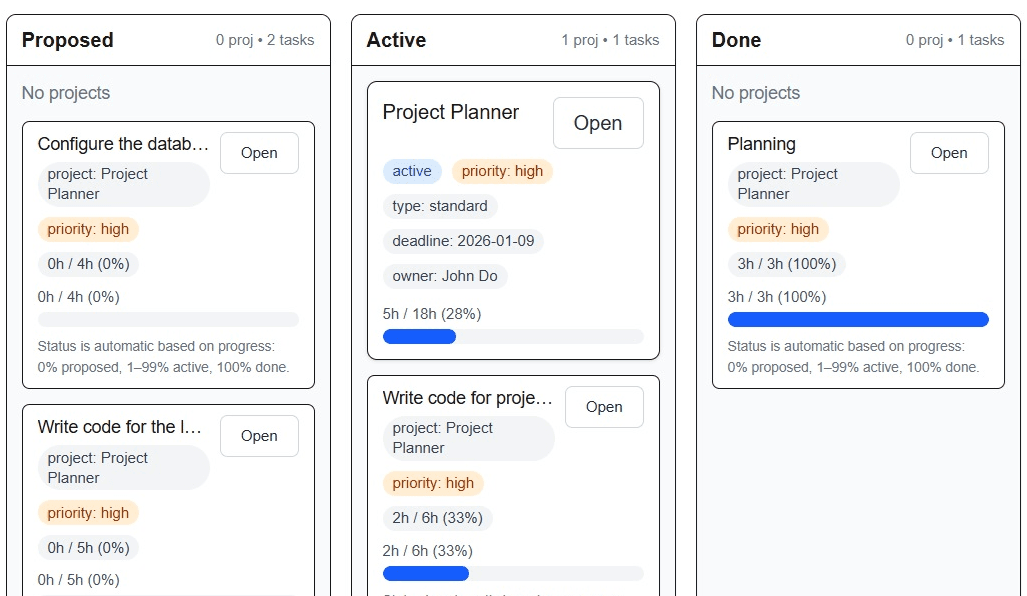Click the project: Project Planner chip on Planning card
The height and width of the screenshot is (596, 1027).
point(813,184)
